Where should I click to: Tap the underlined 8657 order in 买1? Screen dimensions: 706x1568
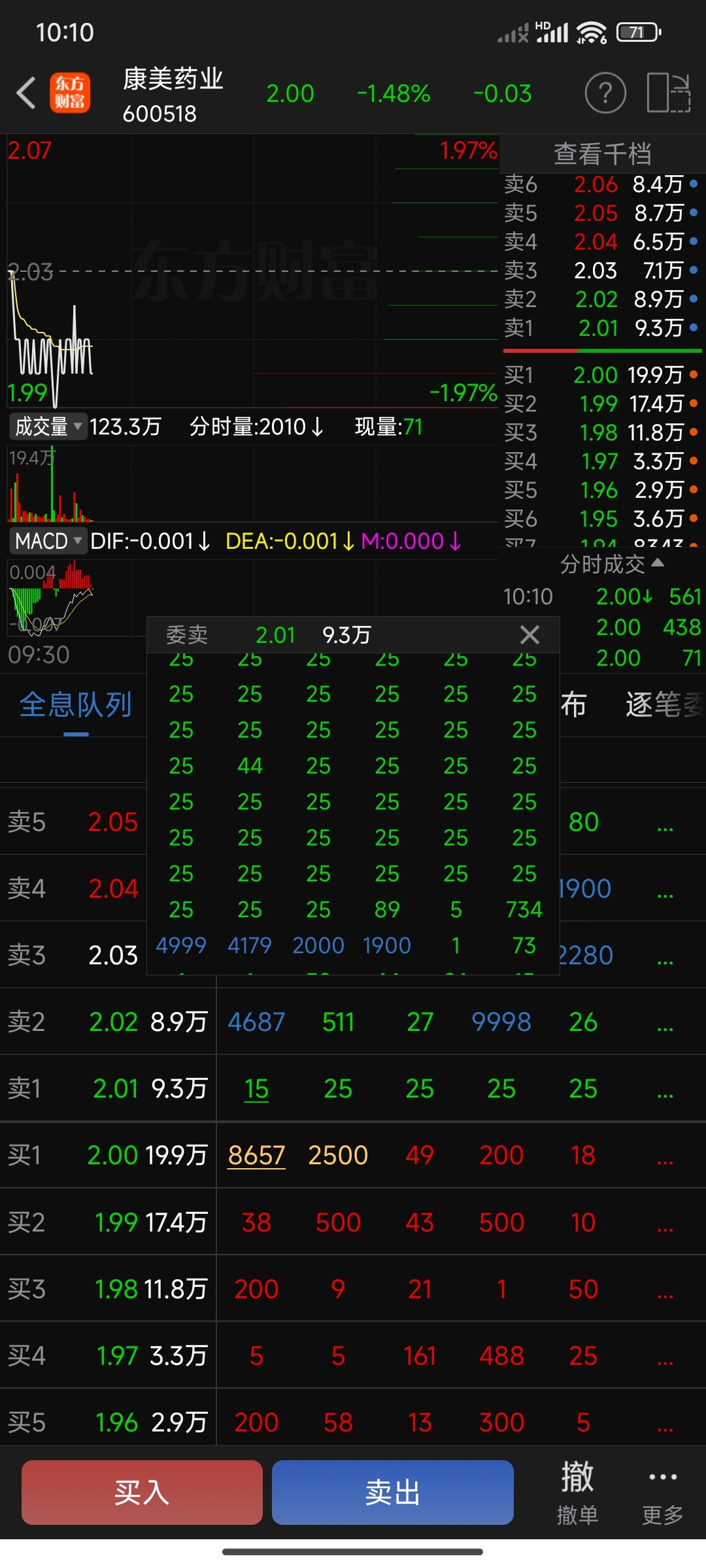[256, 1155]
